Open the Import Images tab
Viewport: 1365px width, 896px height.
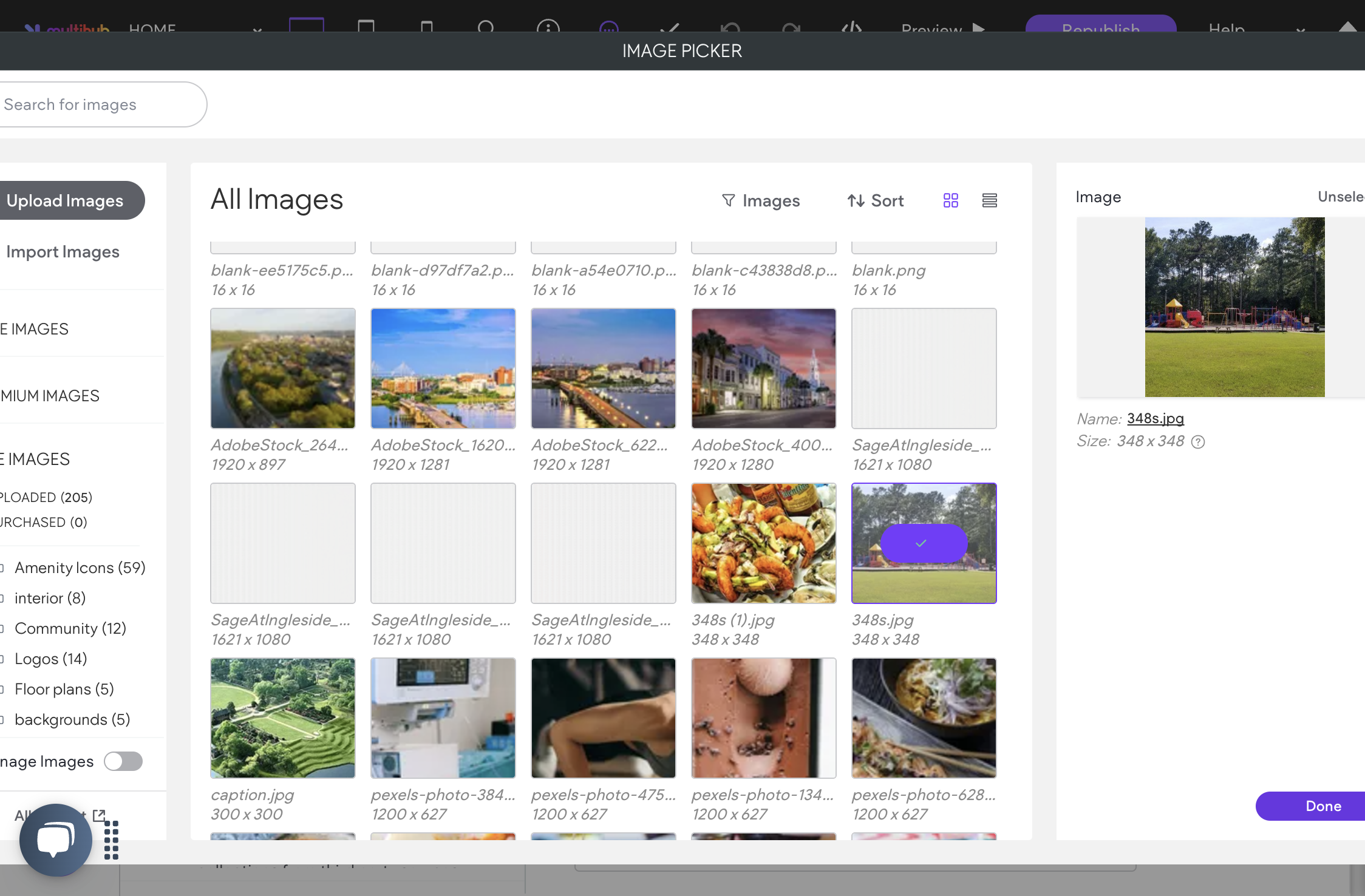click(x=63, y=252)
